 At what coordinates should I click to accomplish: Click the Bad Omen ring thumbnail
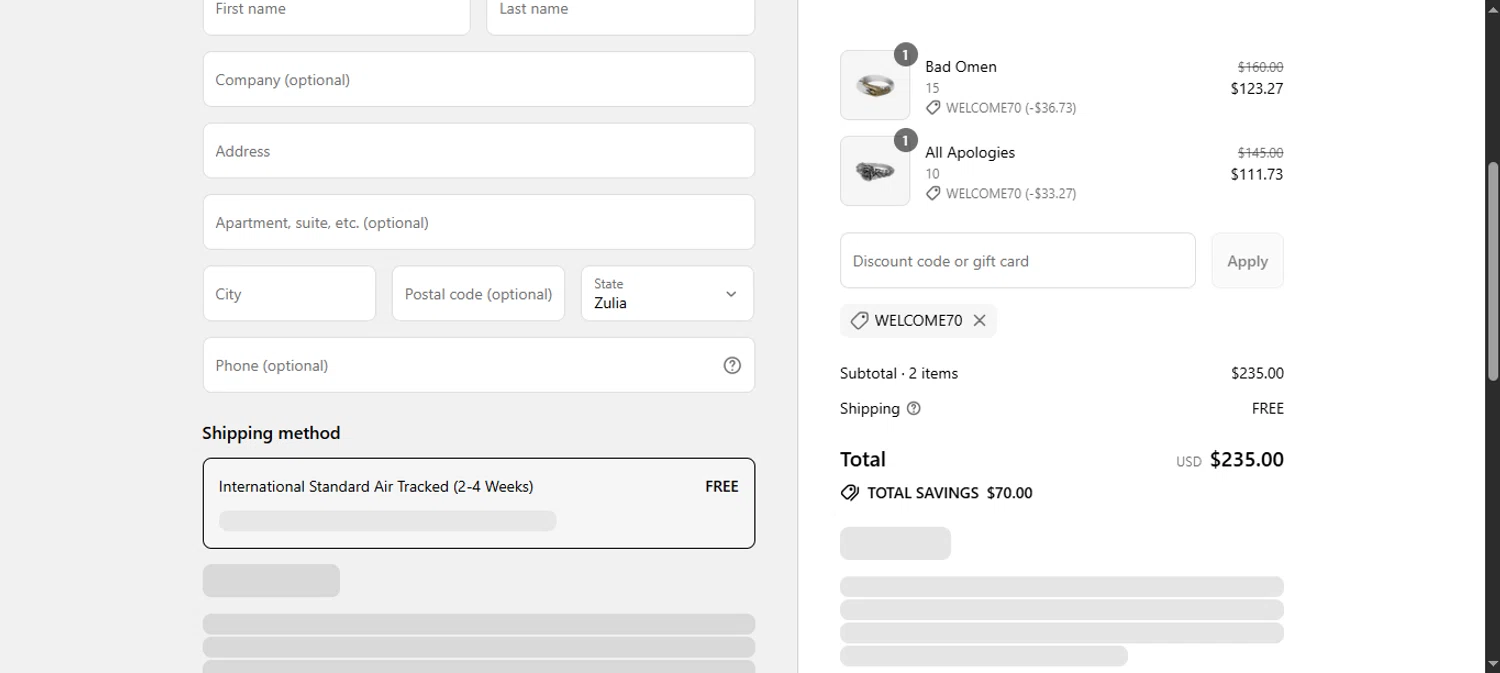tap(875, 85)
